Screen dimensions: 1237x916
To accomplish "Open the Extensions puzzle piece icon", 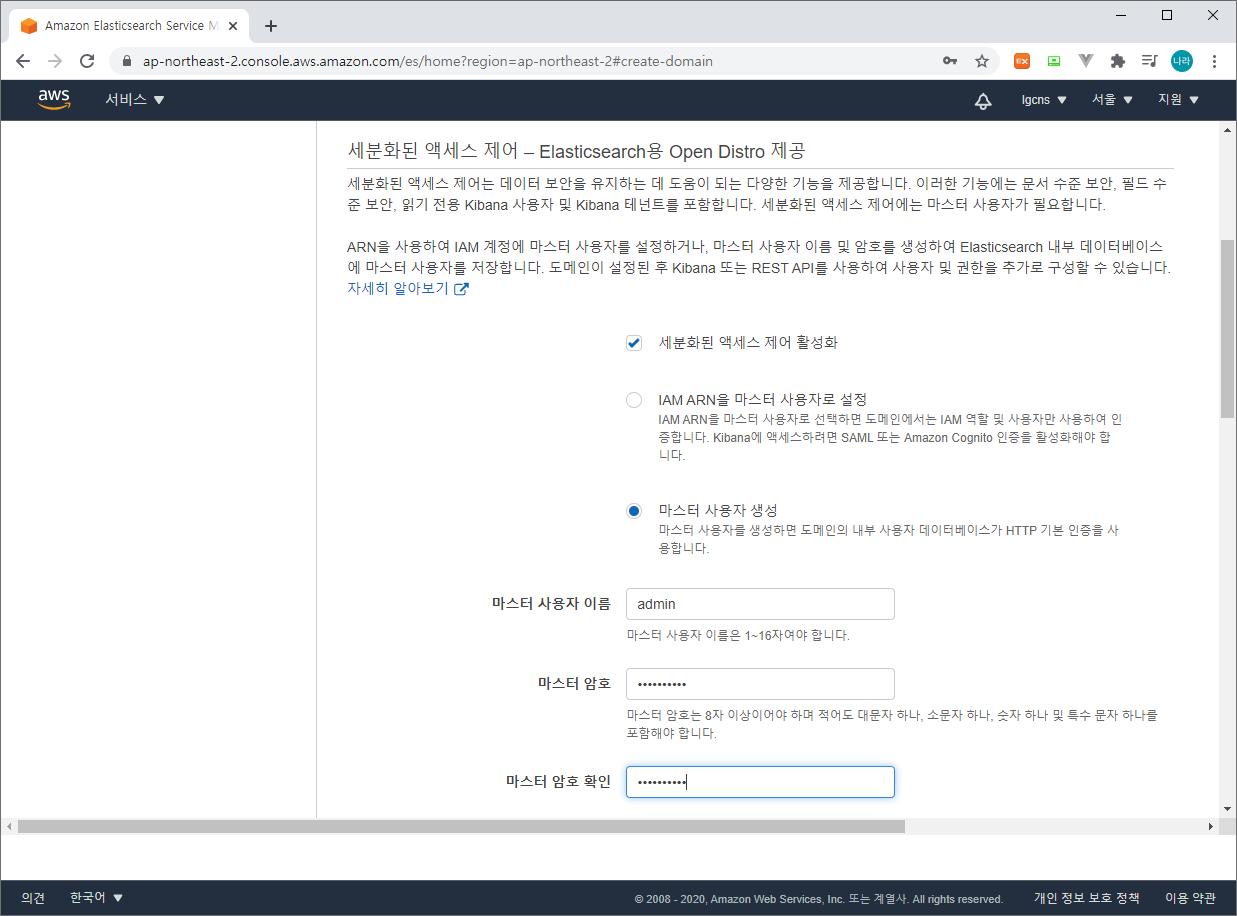I will 1118,61.
